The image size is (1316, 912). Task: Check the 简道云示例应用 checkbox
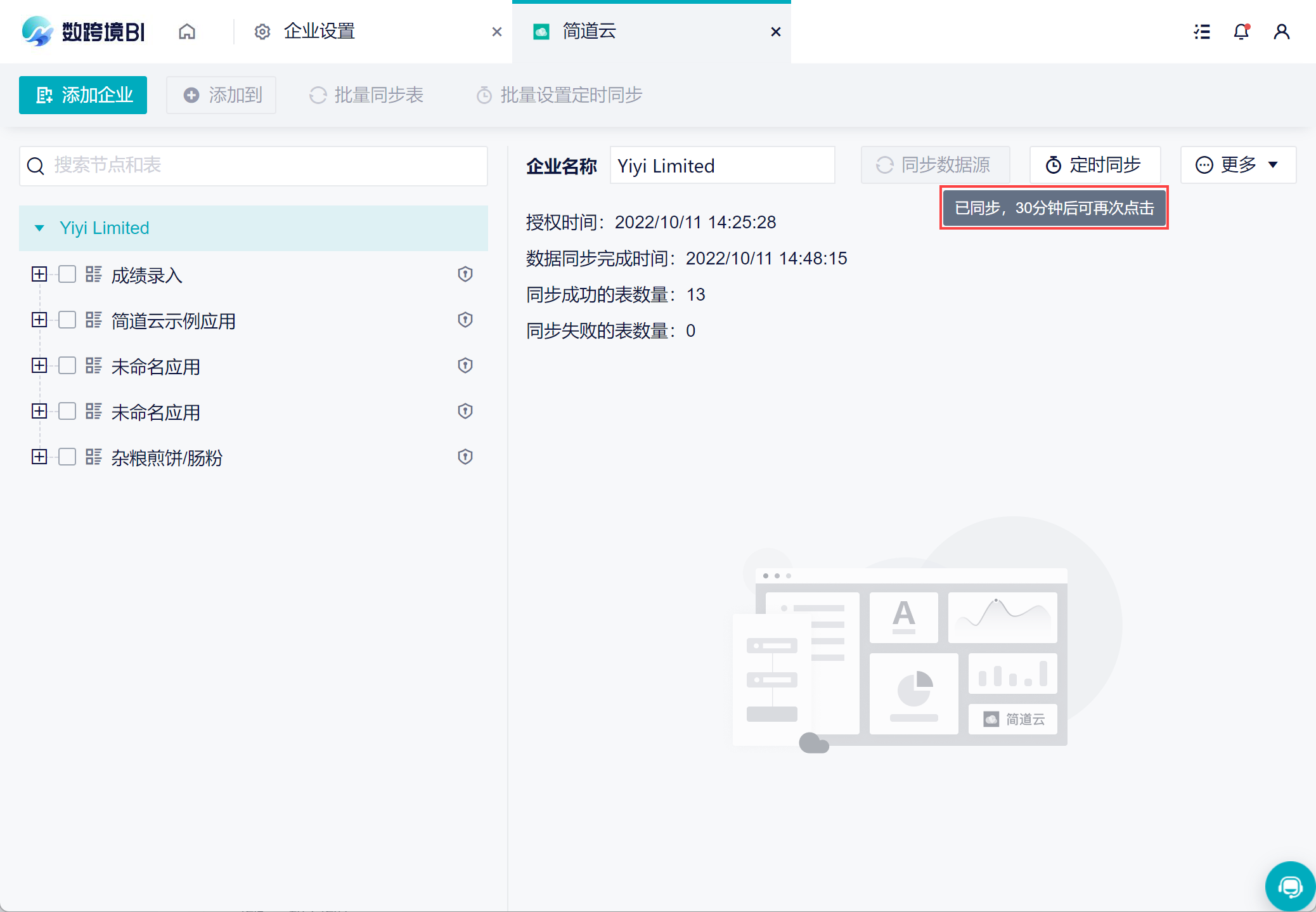pyautogui.click(x=67, y=320)
